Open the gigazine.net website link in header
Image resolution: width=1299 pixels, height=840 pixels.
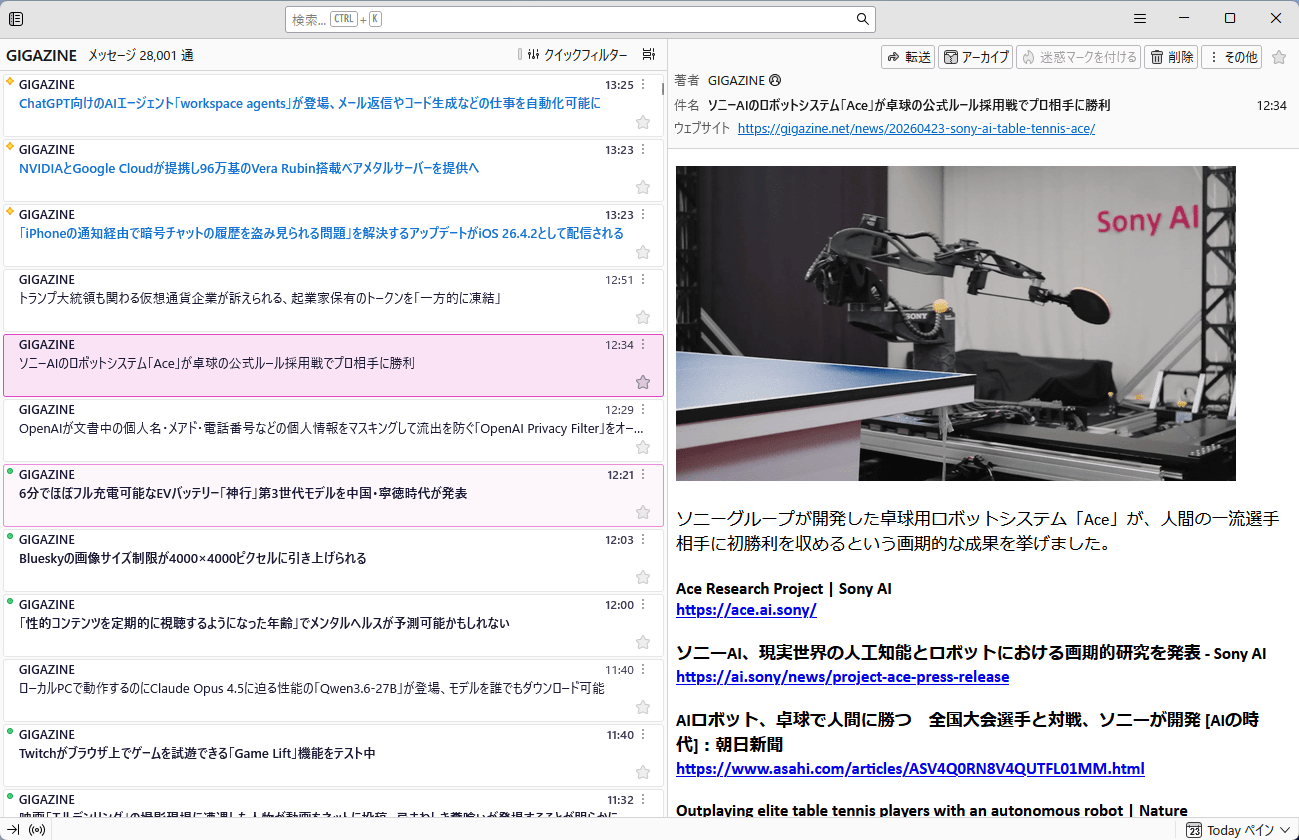click(916, 128)
